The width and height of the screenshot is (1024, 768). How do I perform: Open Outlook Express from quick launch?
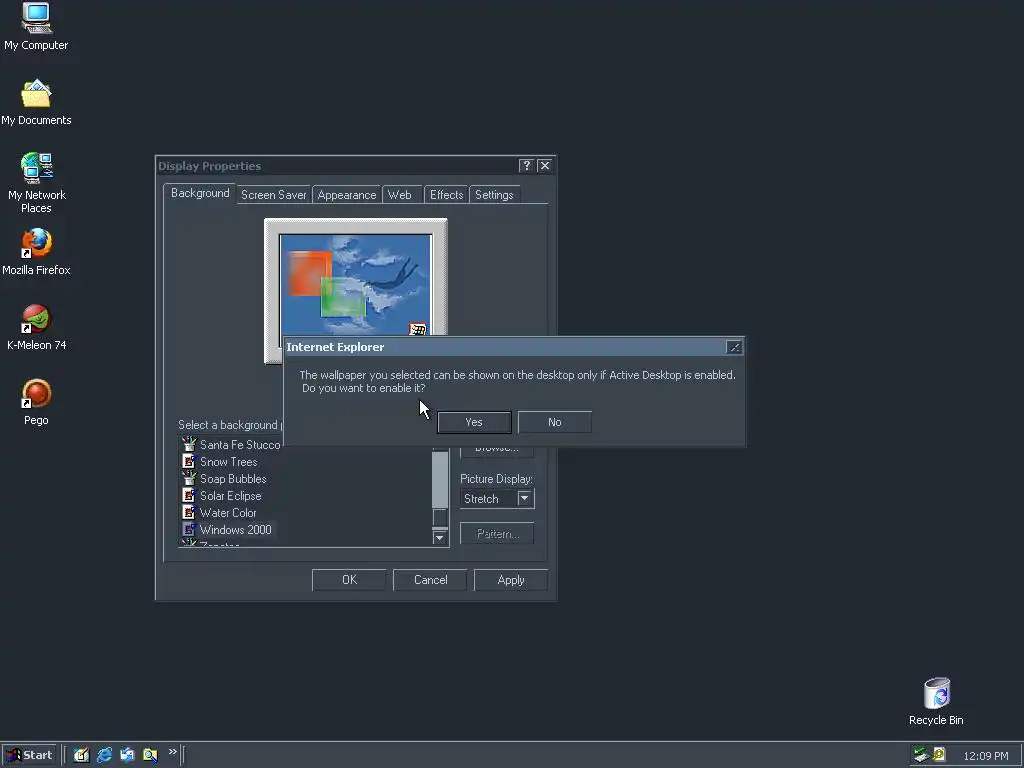pyautogui.click(x=127, y=755)
